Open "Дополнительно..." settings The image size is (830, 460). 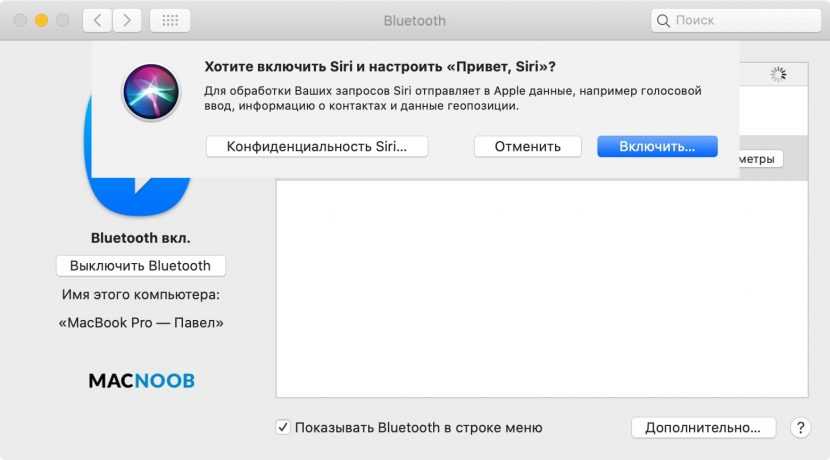point(703,427)
